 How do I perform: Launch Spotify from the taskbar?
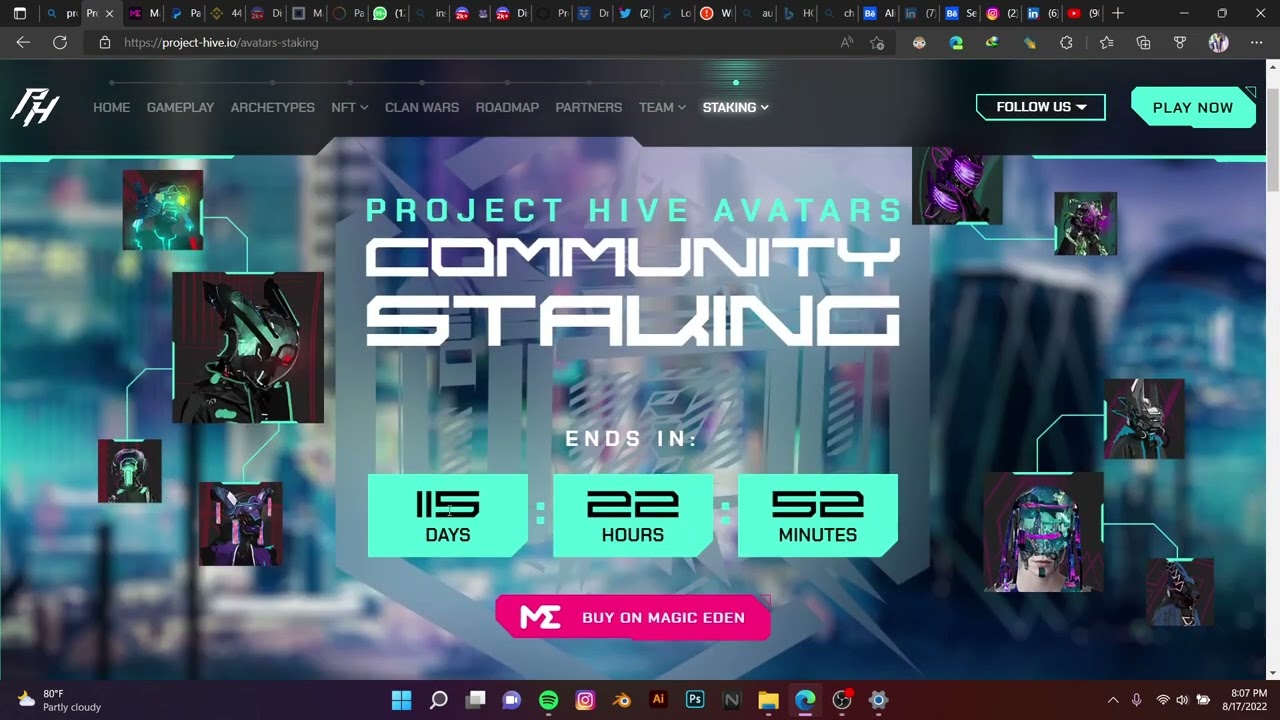[x=548, y=700]
